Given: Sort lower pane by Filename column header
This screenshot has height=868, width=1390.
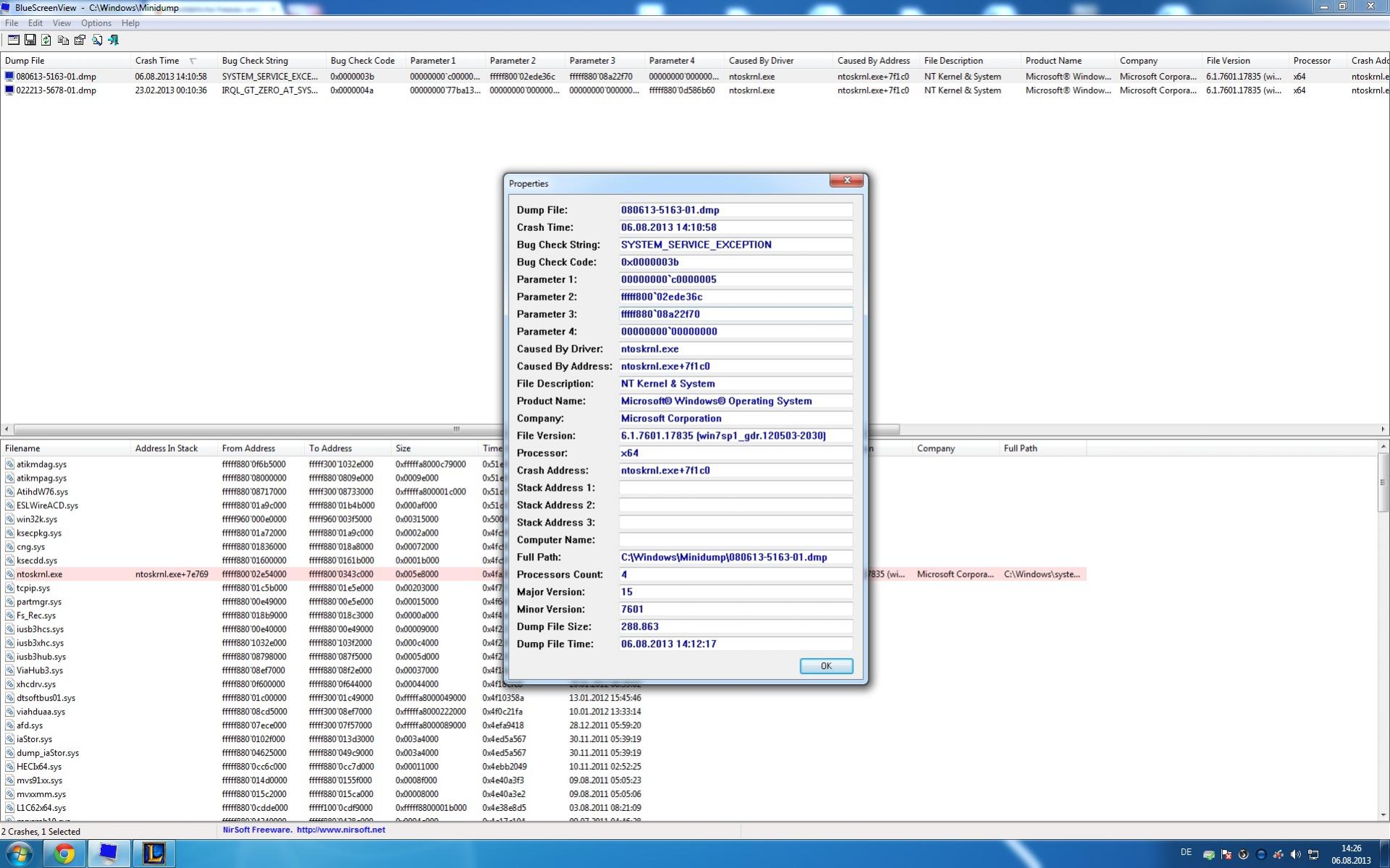Looking at the screenshot, I should coord(65,449).
